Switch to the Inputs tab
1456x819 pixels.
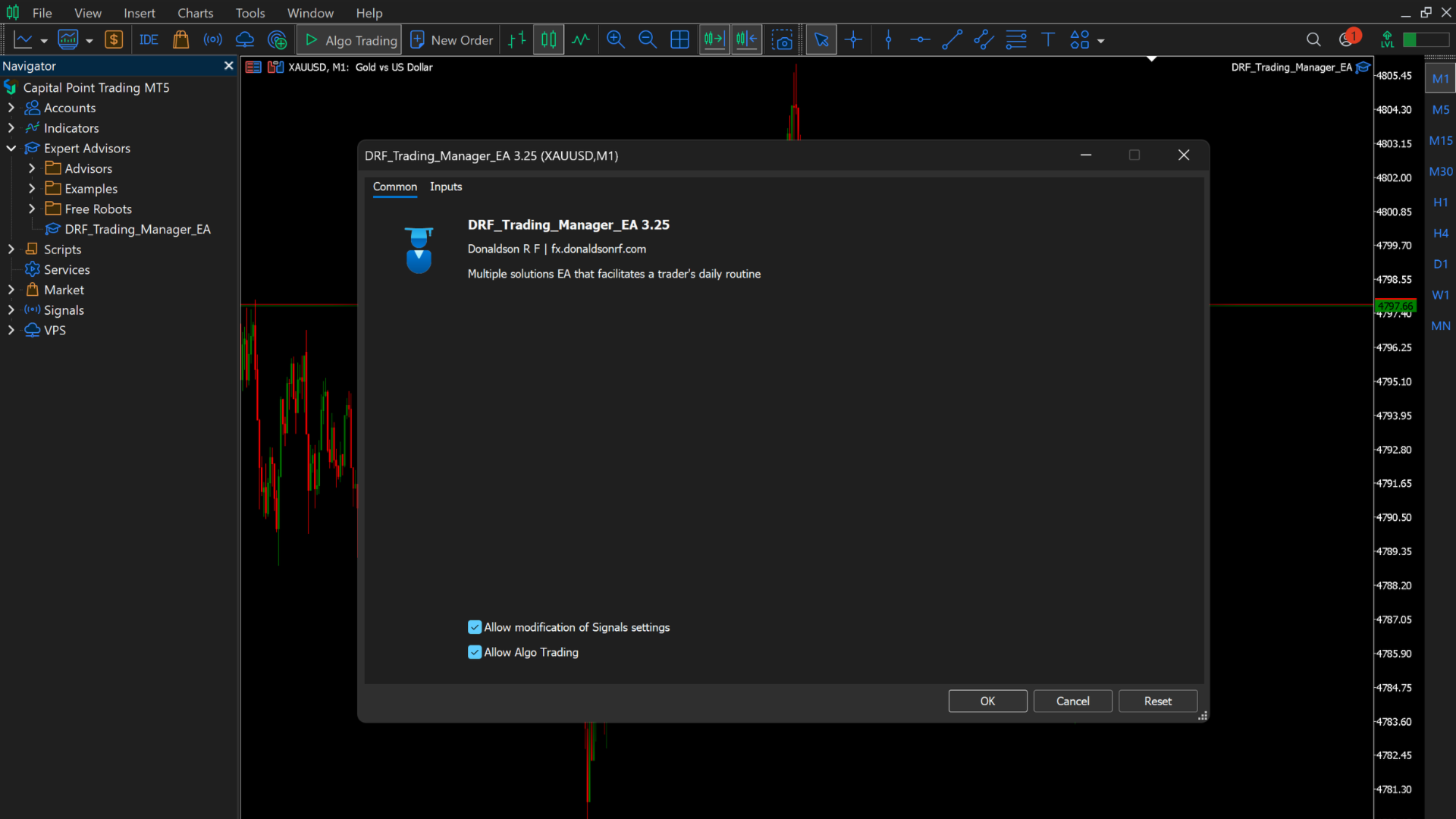click(445, 187)
